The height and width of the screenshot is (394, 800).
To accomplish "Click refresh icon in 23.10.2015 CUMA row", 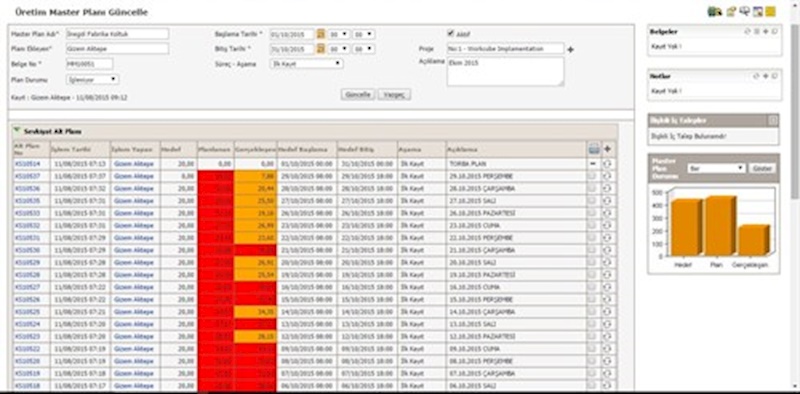I will click(x=607, y=225).
